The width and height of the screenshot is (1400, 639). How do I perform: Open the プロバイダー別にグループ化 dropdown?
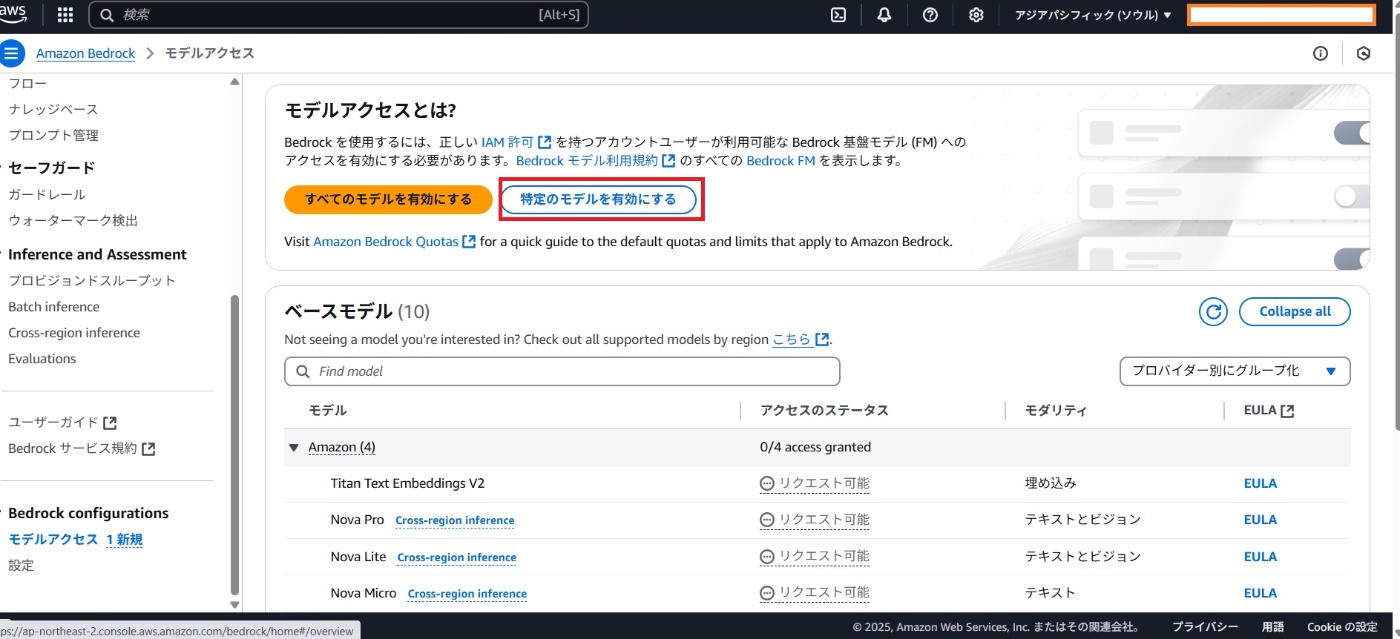(1235, 371)
